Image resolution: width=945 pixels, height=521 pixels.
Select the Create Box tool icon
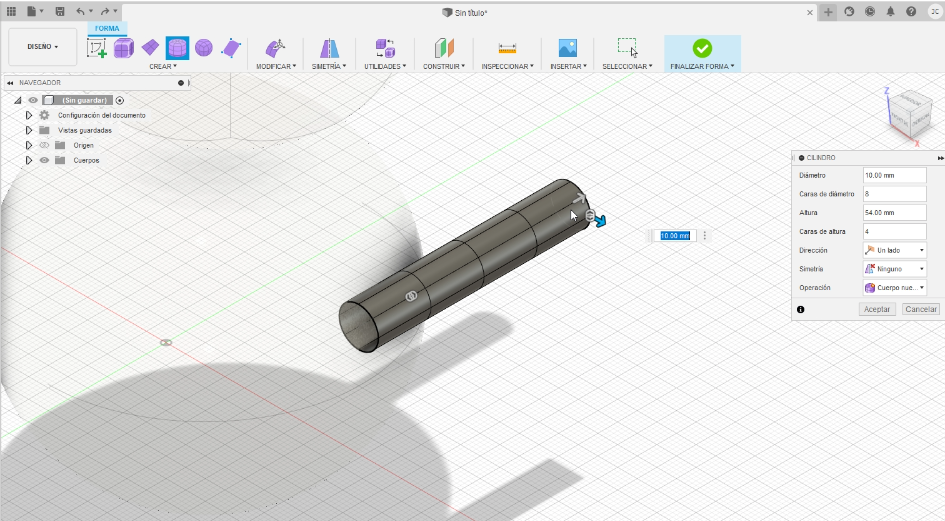124,48
